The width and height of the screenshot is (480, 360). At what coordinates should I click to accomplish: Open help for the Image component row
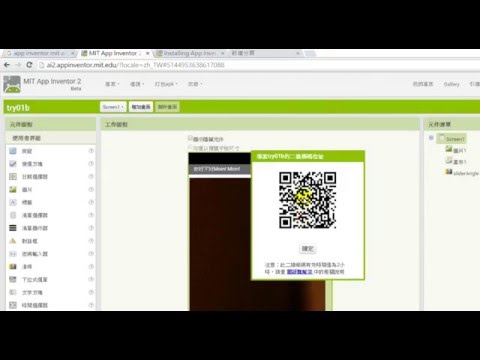(91, 189)
